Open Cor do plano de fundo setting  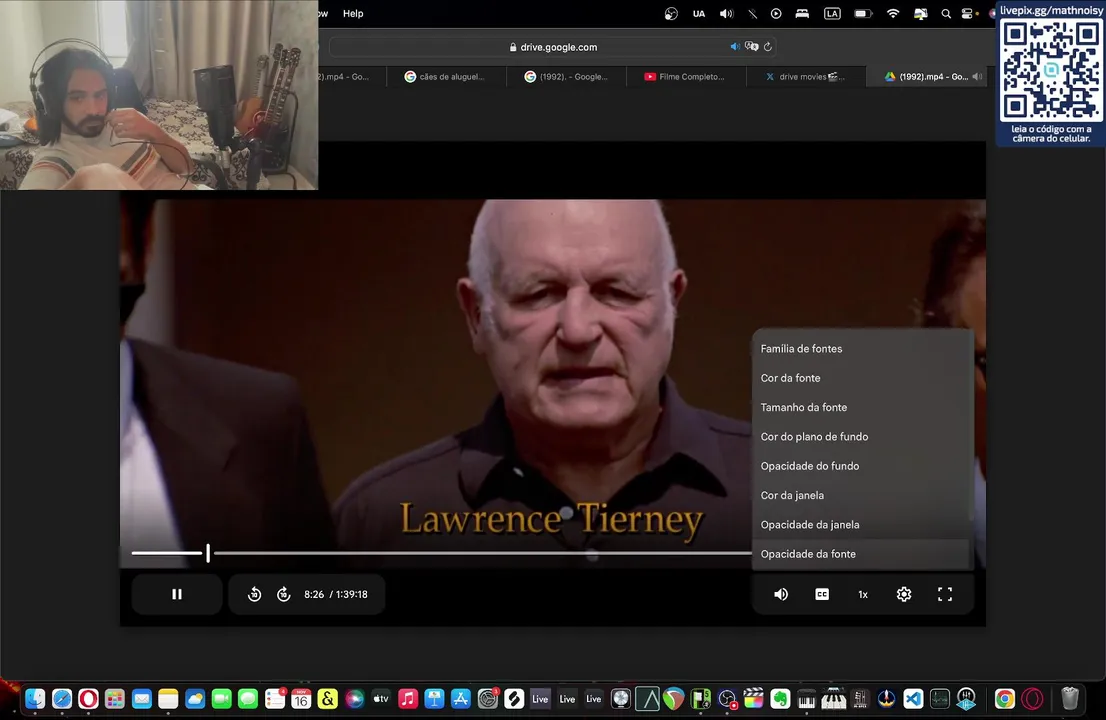(861, 437)
